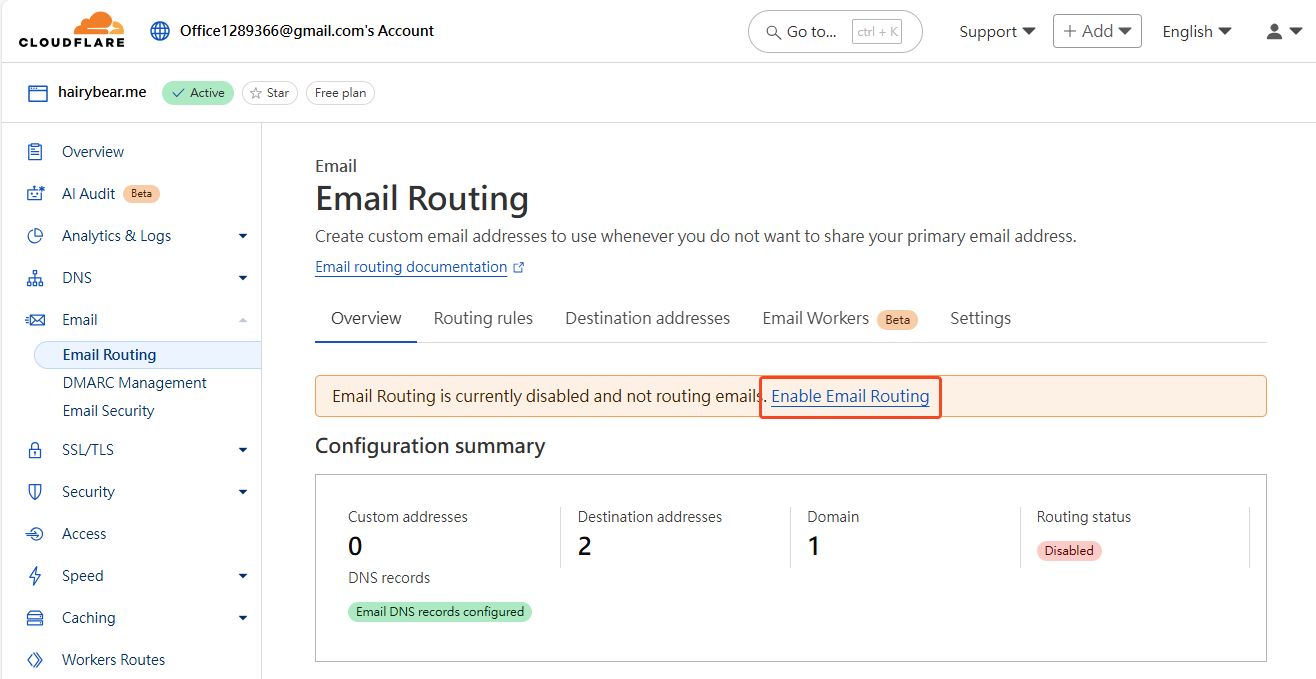The height and width of the screenshot is (679, 1316).
Task: Click the SSL/TLS padlock icon
Action: coord(35,450)
